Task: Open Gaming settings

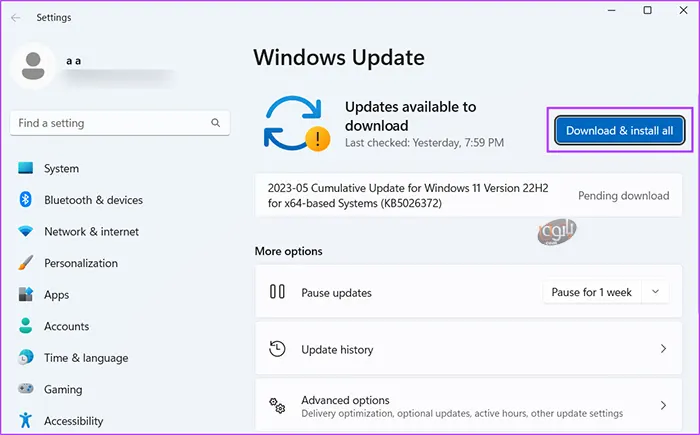Action: 63,390
